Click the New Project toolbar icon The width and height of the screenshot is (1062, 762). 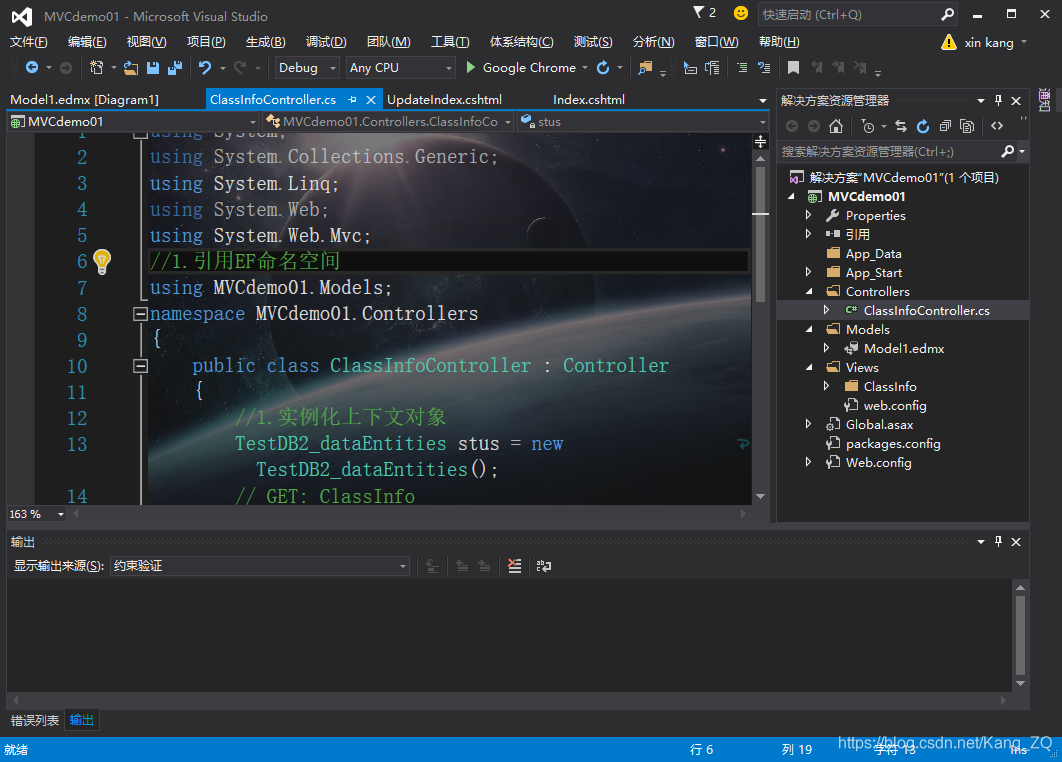click(97, 68)
